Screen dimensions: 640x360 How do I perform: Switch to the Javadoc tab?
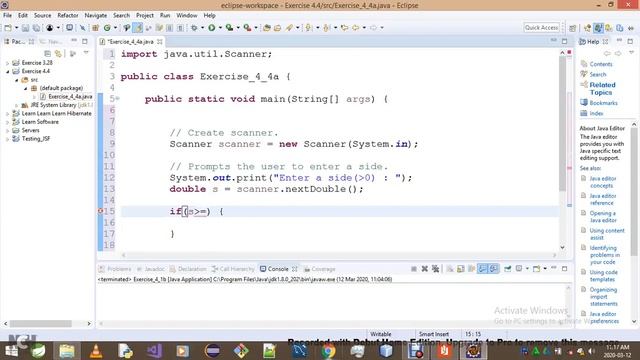pos(150,269)
